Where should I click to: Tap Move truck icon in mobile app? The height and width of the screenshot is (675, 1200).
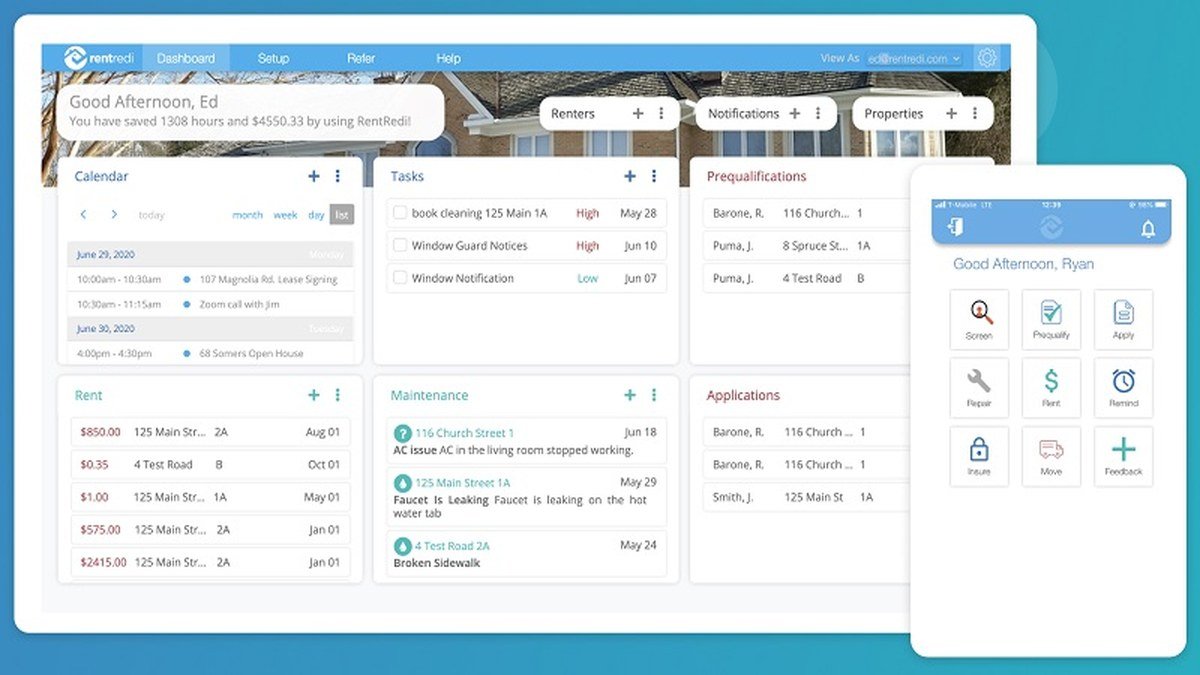tap(1051, 456)
